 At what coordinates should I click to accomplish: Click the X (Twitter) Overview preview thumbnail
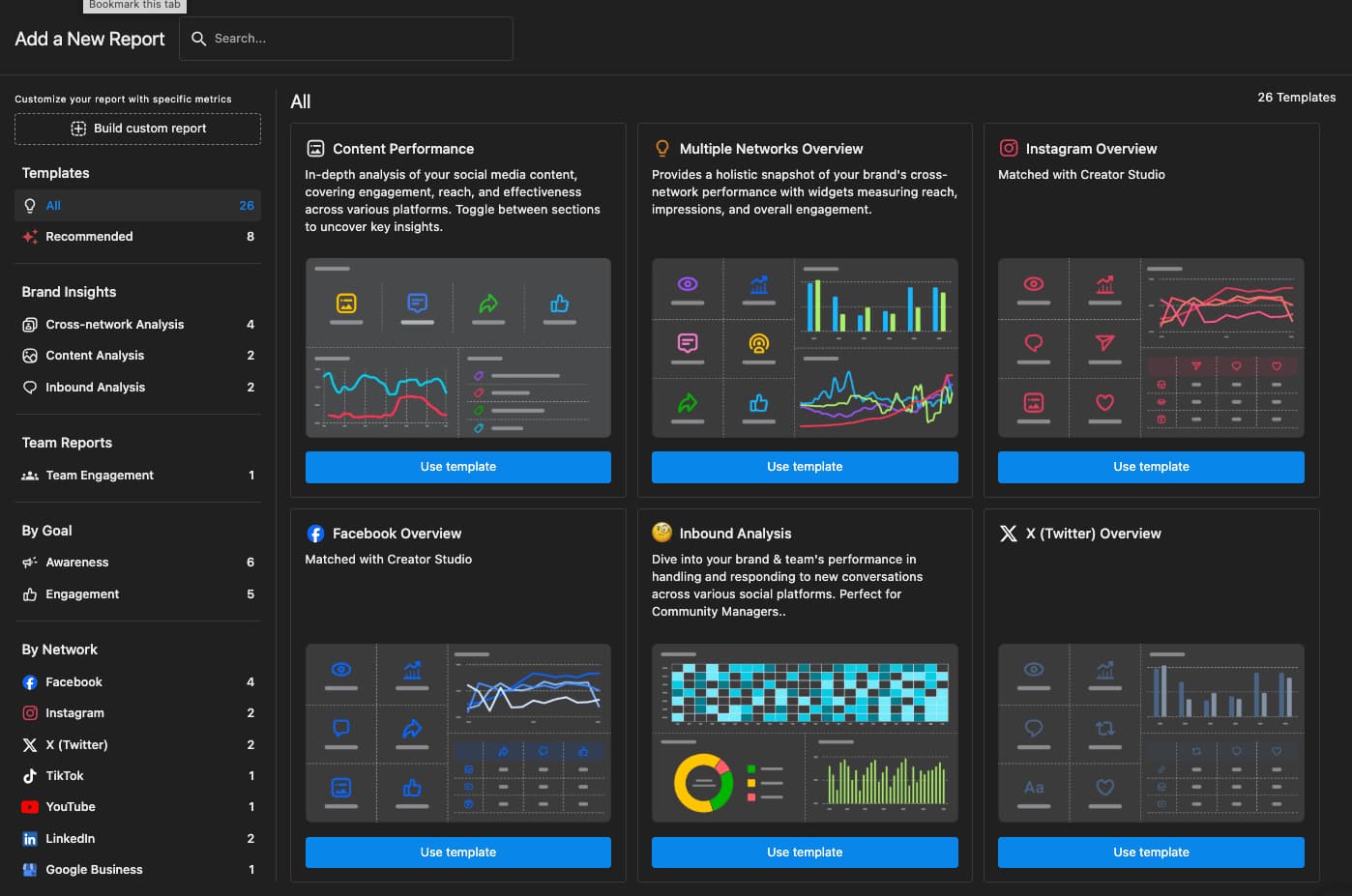[1150, 733]
